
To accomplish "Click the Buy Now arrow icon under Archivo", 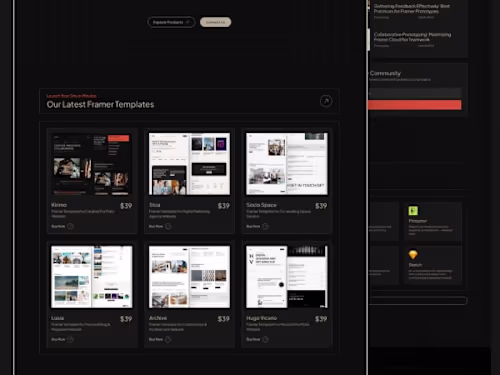I will (x=168, y=339).
